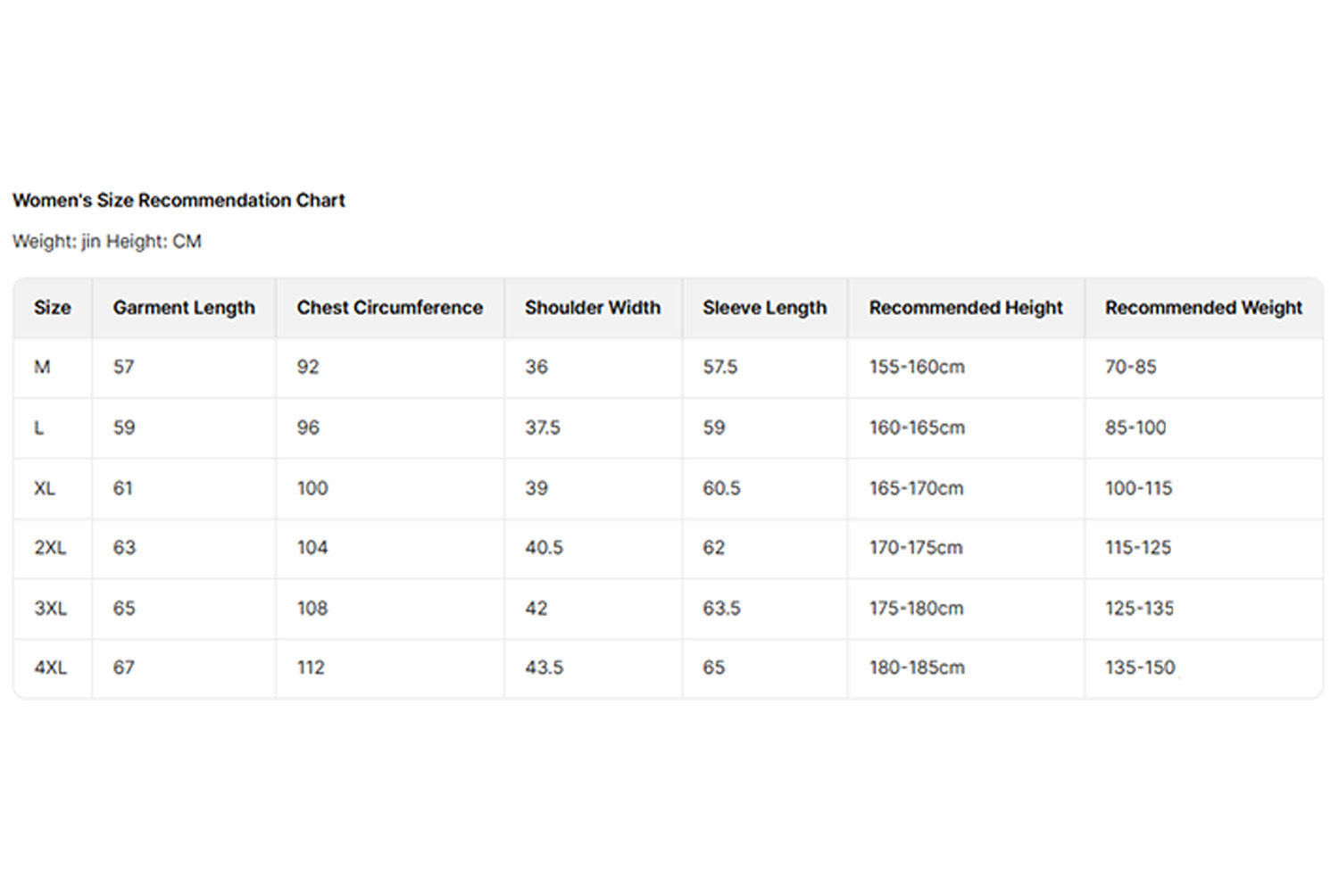The image size is (1339, 896).
Task: Select the Sleeve Length header
Action: [764, 308]
